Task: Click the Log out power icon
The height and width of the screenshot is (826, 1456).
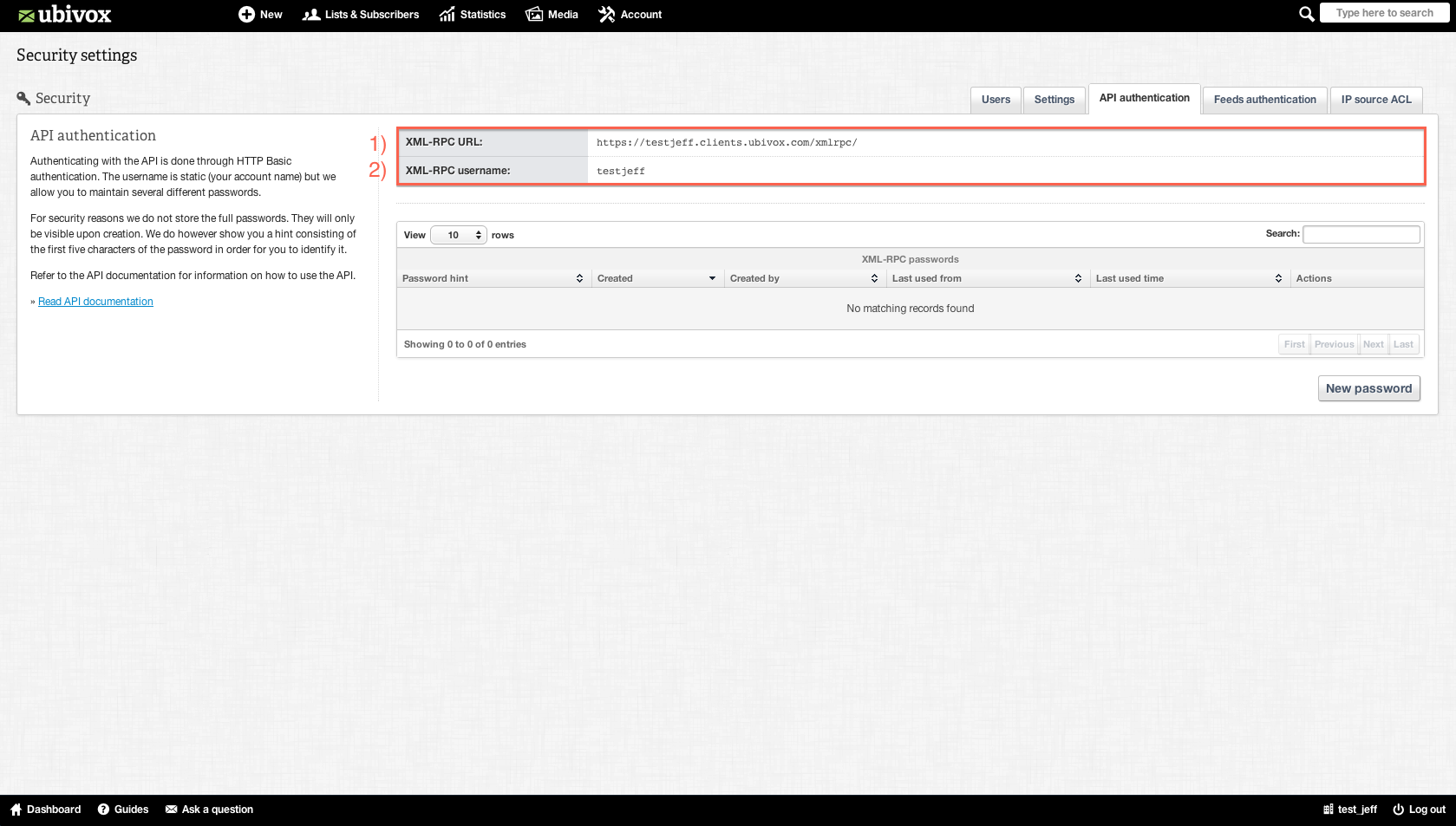Action: pos(1398,810)
